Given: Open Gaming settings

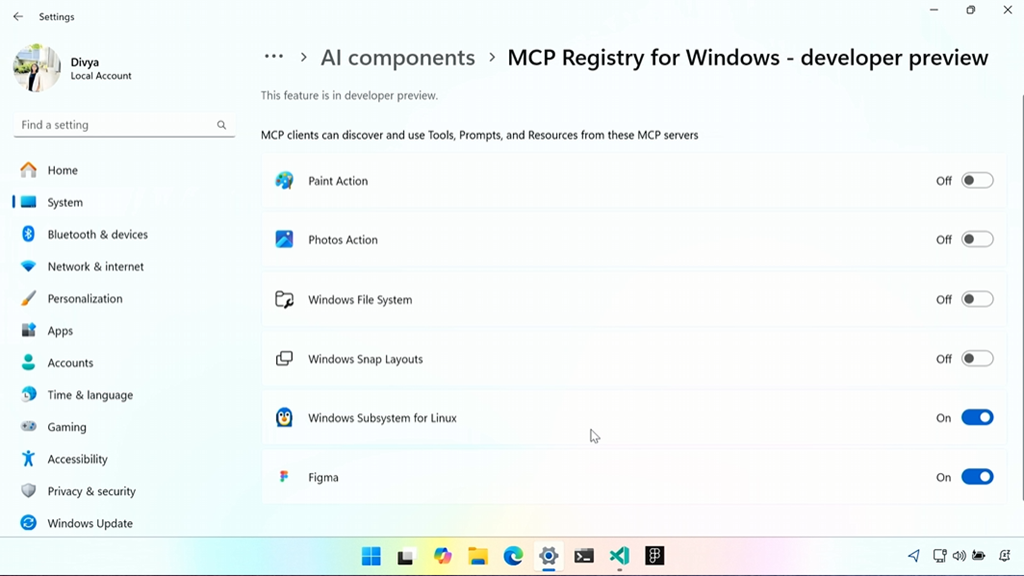Looking at the screenshot, I should point(124,426).
